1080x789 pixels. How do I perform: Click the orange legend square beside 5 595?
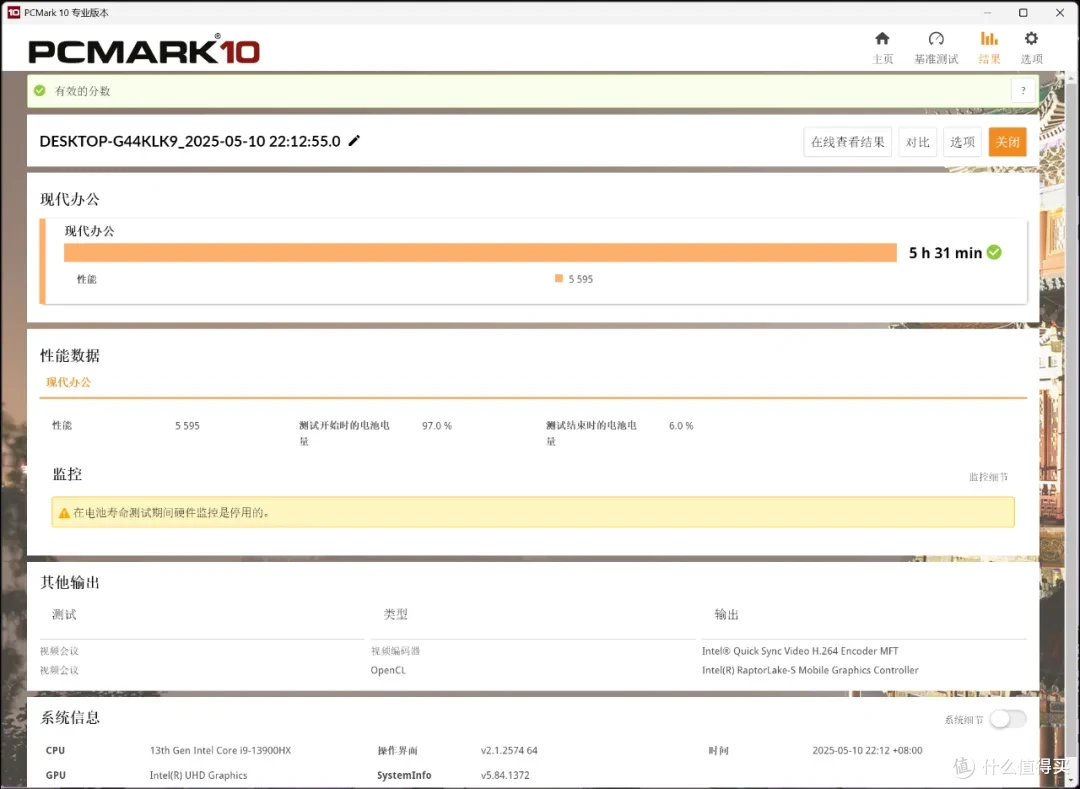[559, 278]
